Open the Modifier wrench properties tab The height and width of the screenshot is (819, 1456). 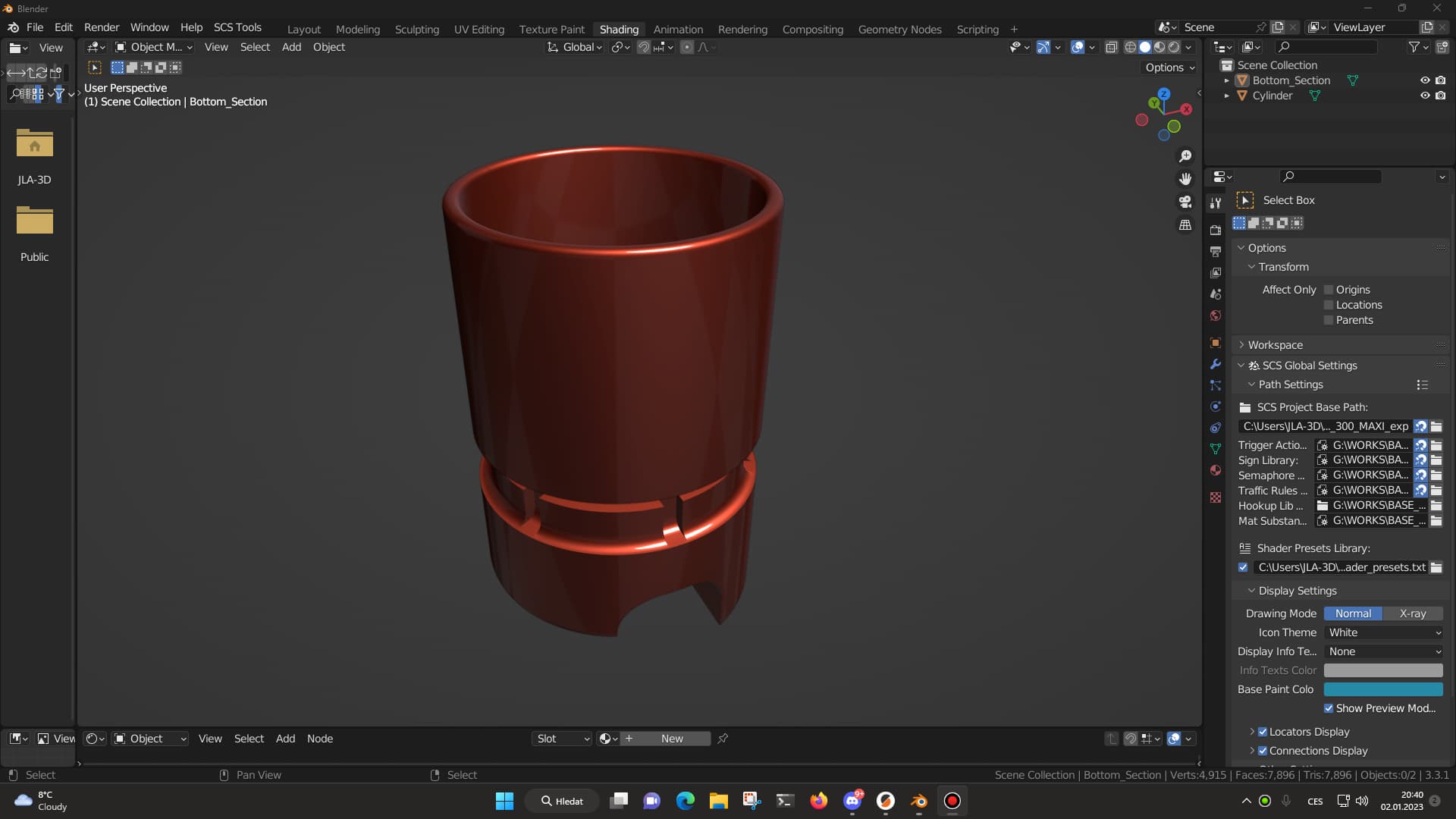point(1216,364)
